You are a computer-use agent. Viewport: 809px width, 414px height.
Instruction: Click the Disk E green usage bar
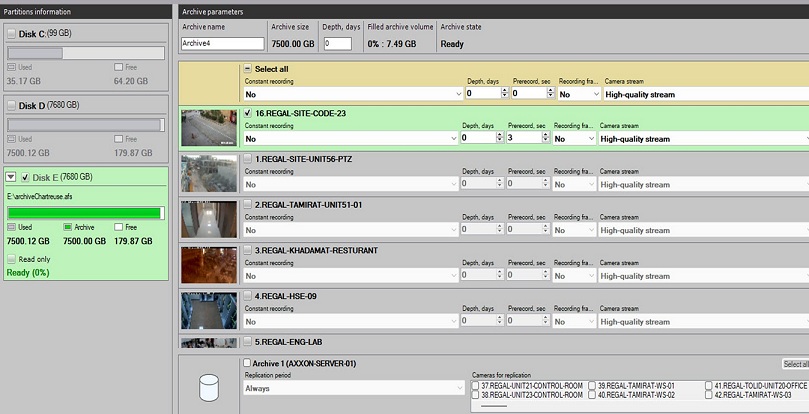84,212
